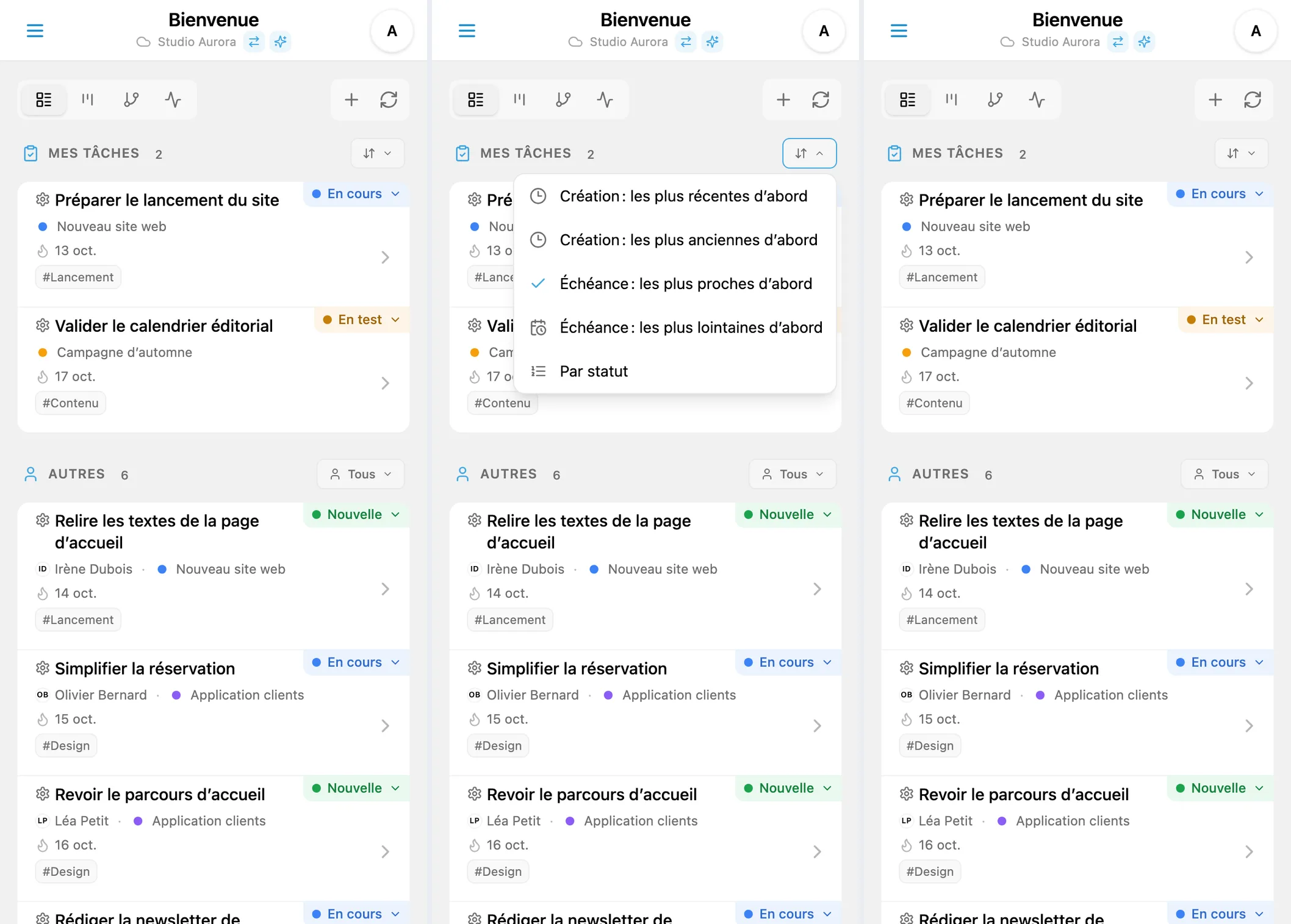Click the user avatar A in the right panel
1291x924 pixels.
(1256, 31)
